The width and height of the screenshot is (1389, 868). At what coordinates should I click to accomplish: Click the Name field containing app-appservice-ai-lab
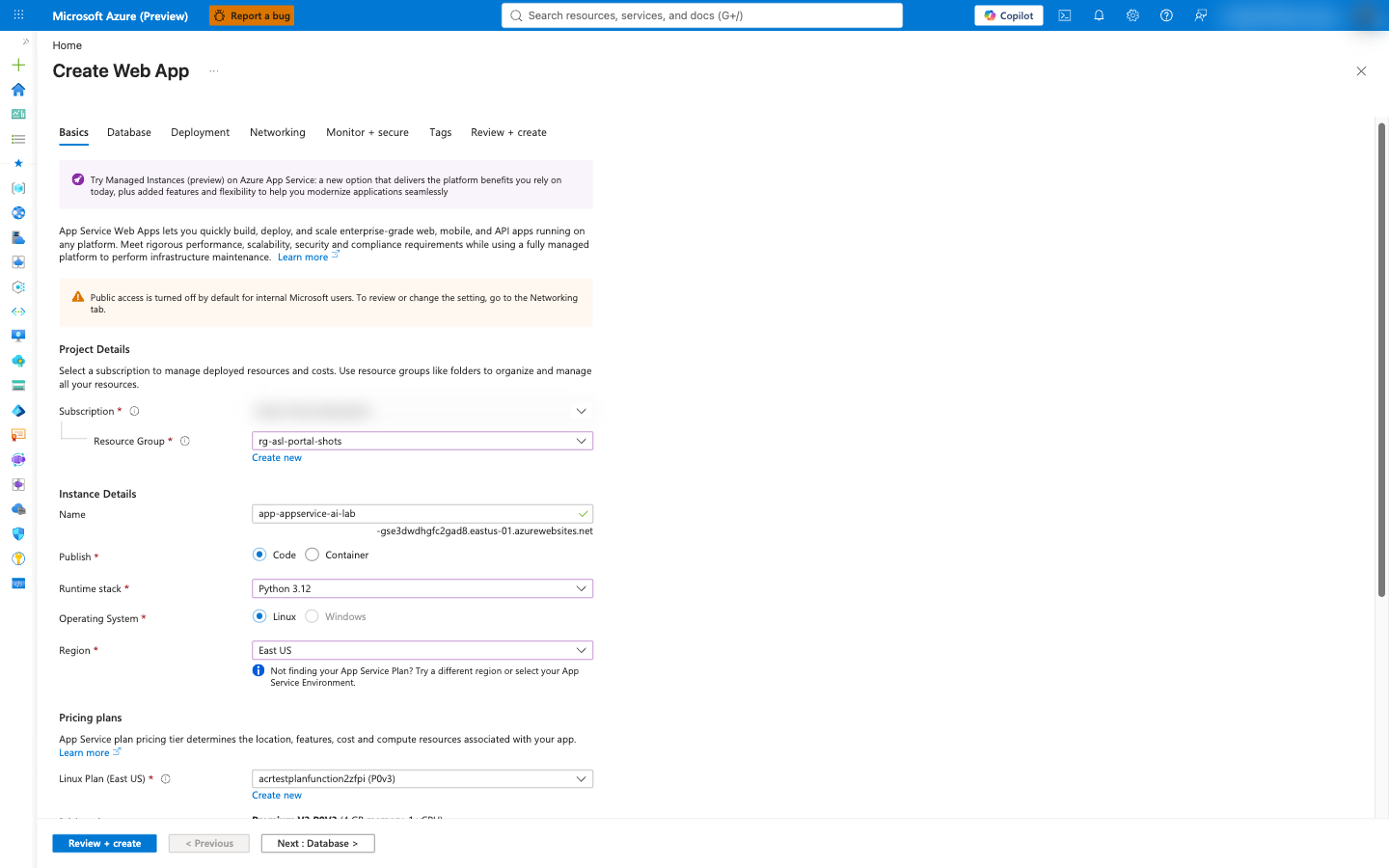point(422,514)
